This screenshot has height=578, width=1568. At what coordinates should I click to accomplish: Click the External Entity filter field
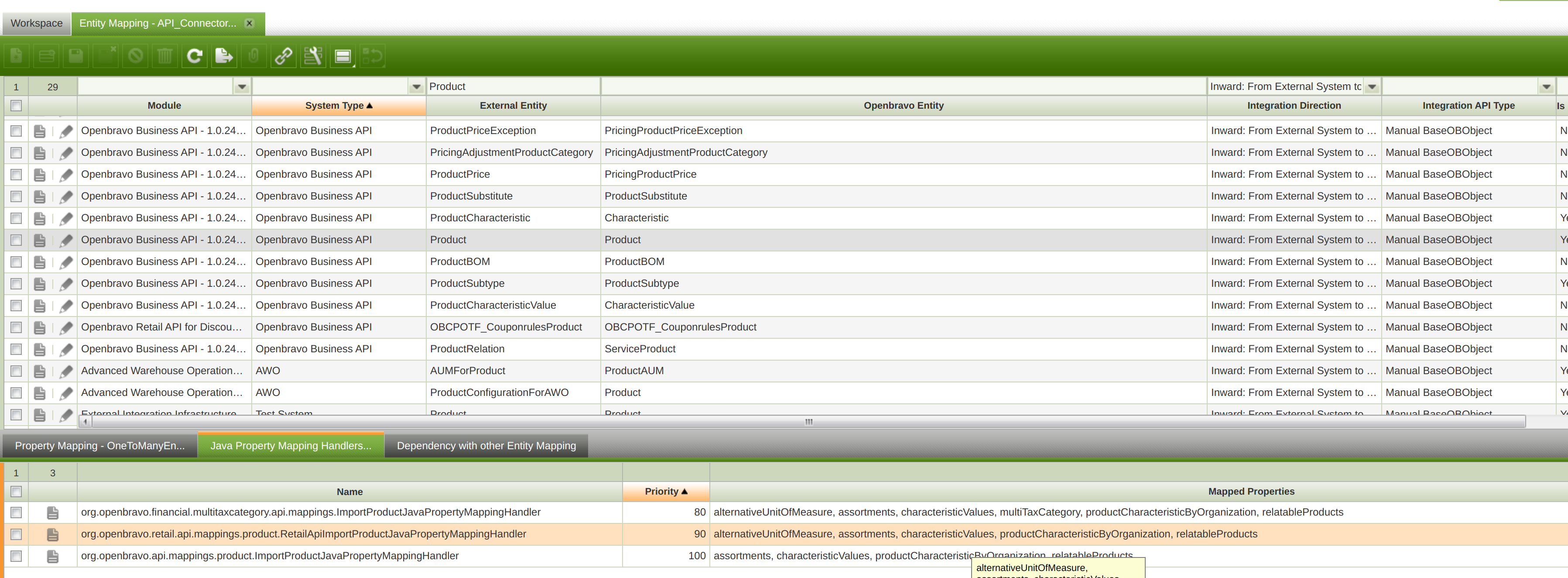(x=513, y=86)
